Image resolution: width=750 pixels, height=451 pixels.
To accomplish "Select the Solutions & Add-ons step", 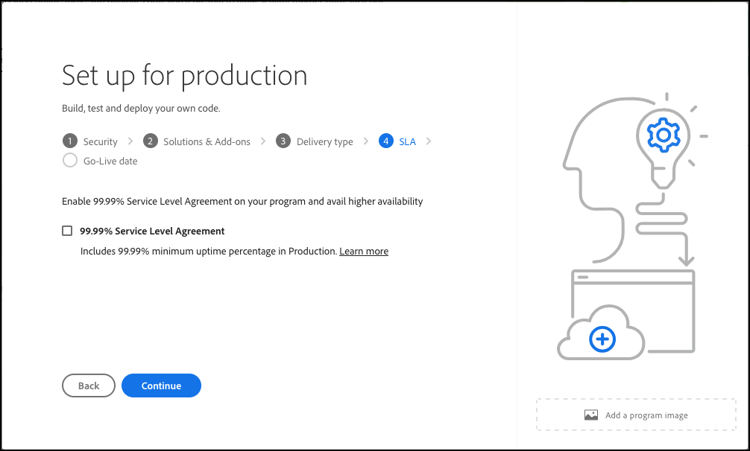I will click(x=197, y=142).
